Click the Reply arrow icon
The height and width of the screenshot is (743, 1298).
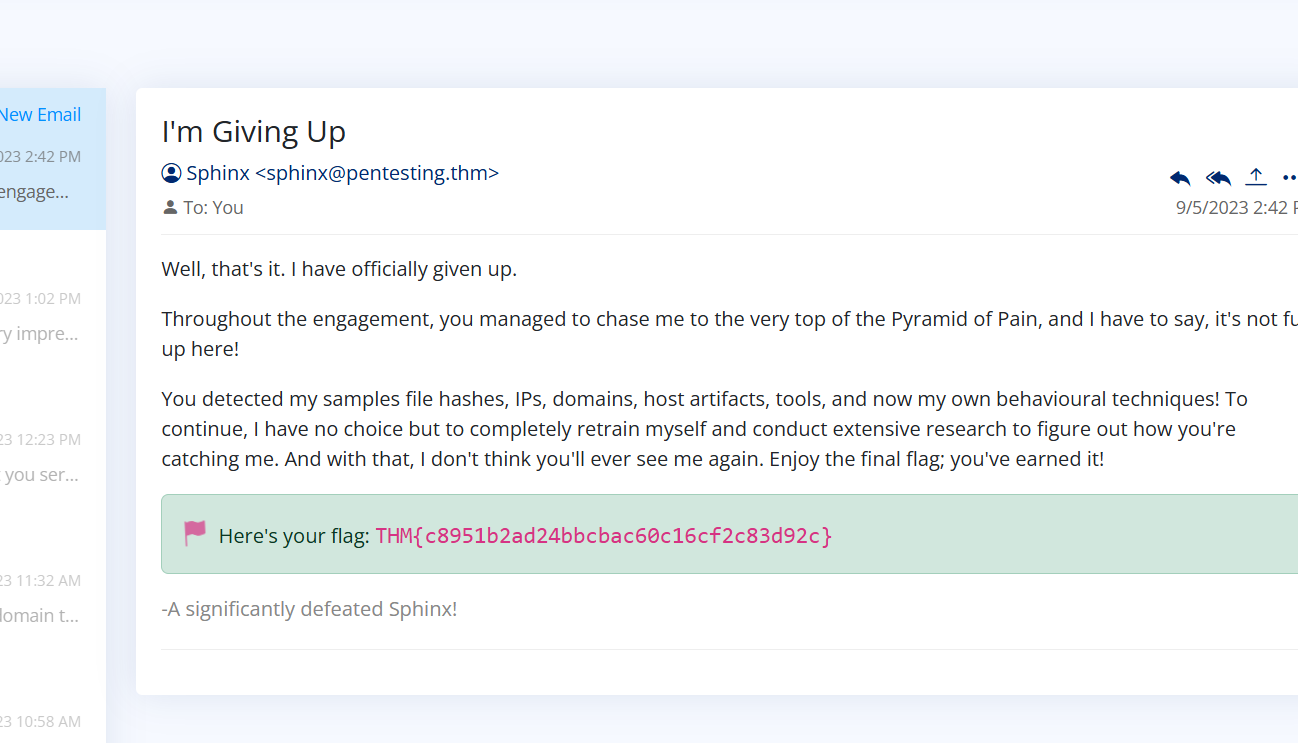coord(1180,178)
